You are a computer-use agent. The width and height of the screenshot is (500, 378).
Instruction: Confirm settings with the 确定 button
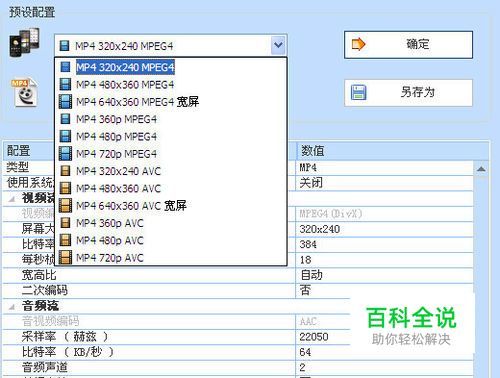point(408,45)
